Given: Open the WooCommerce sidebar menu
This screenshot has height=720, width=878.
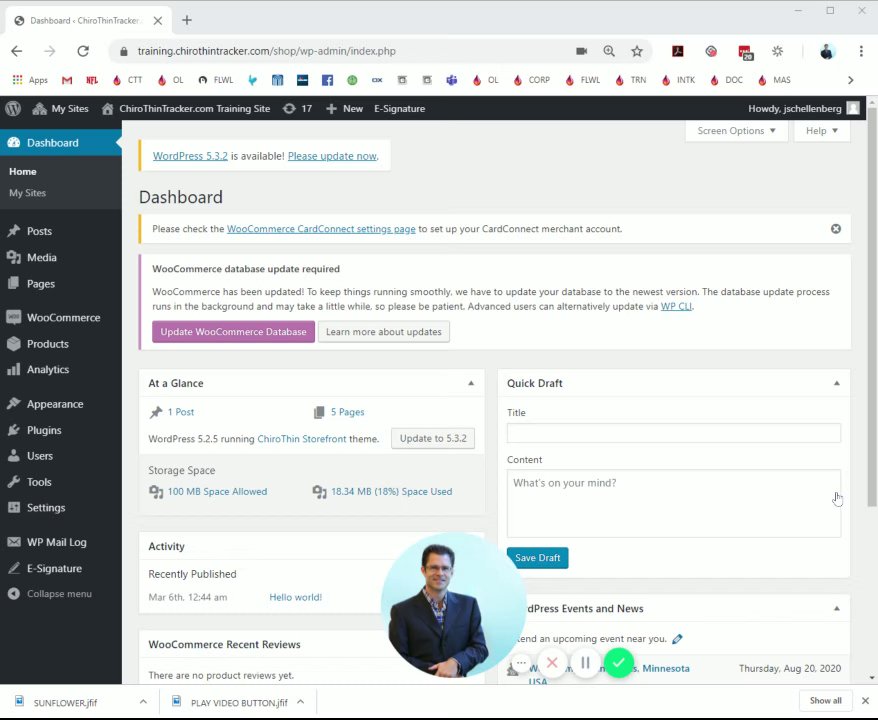Looking at the screenshot, I should (60, 317).
